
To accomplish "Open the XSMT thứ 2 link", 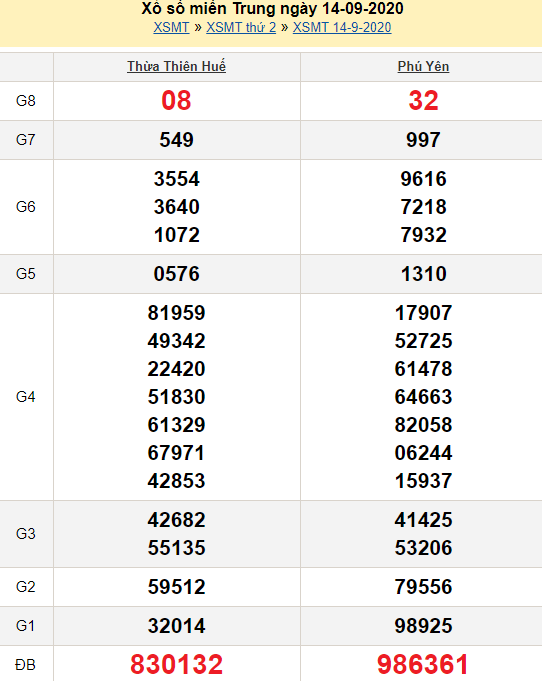I will tap(241, 27).
